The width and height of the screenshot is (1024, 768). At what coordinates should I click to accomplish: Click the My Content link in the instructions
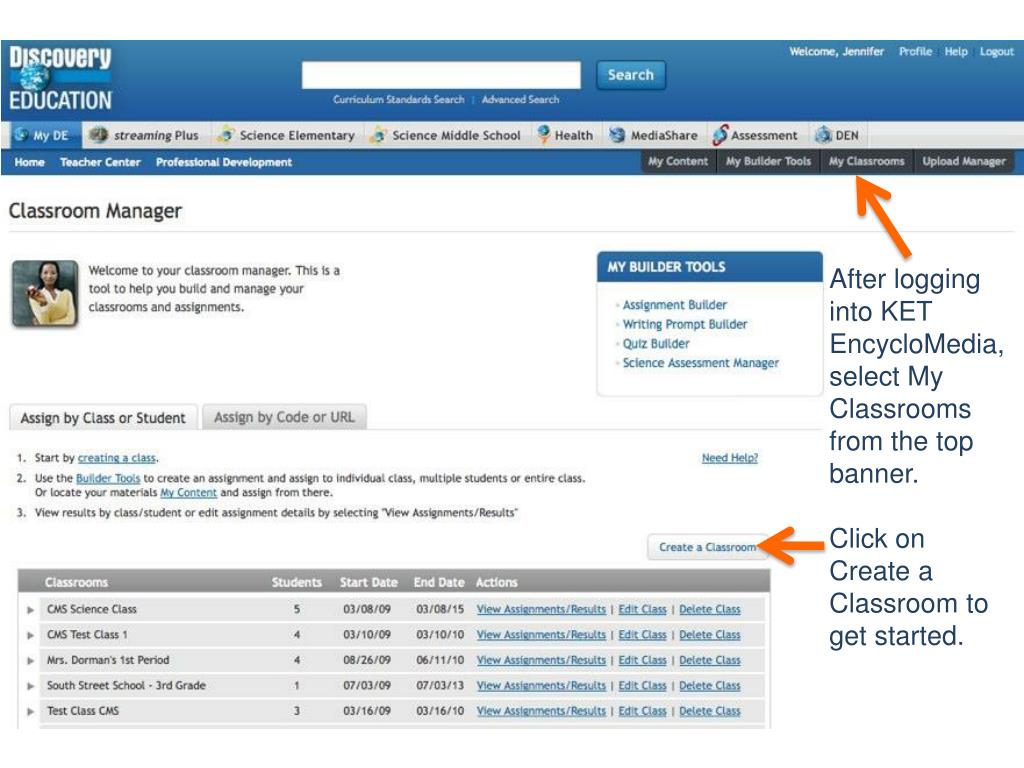coord(188,492)
